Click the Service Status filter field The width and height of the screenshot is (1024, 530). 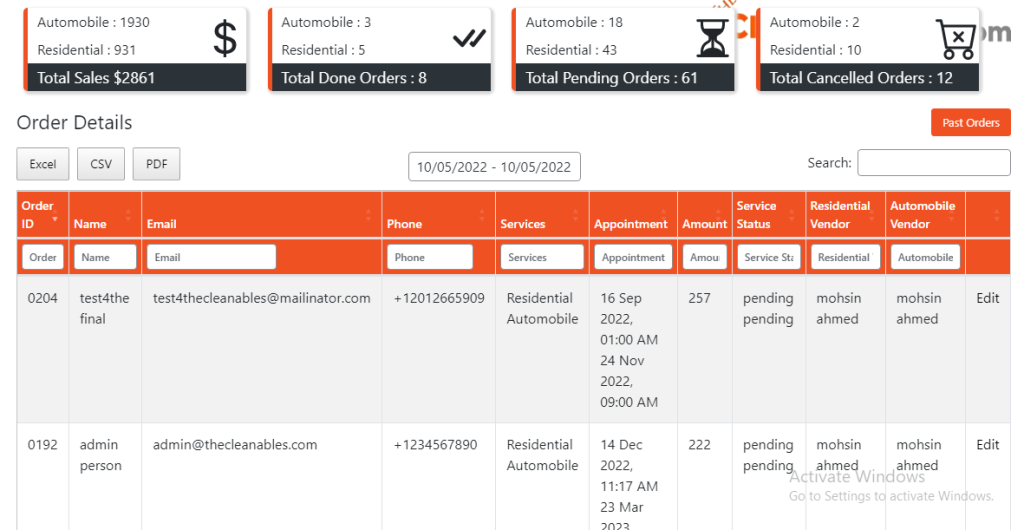768,257
